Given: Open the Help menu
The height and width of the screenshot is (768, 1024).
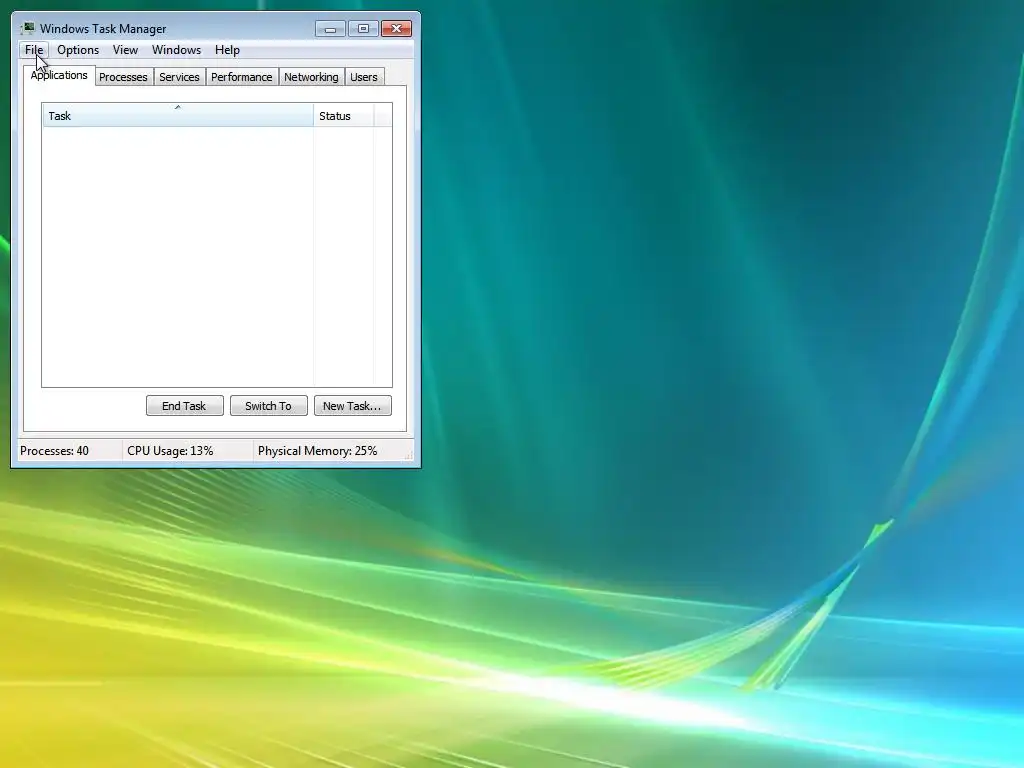Looking at the screenshot, I should coord(227,50).
